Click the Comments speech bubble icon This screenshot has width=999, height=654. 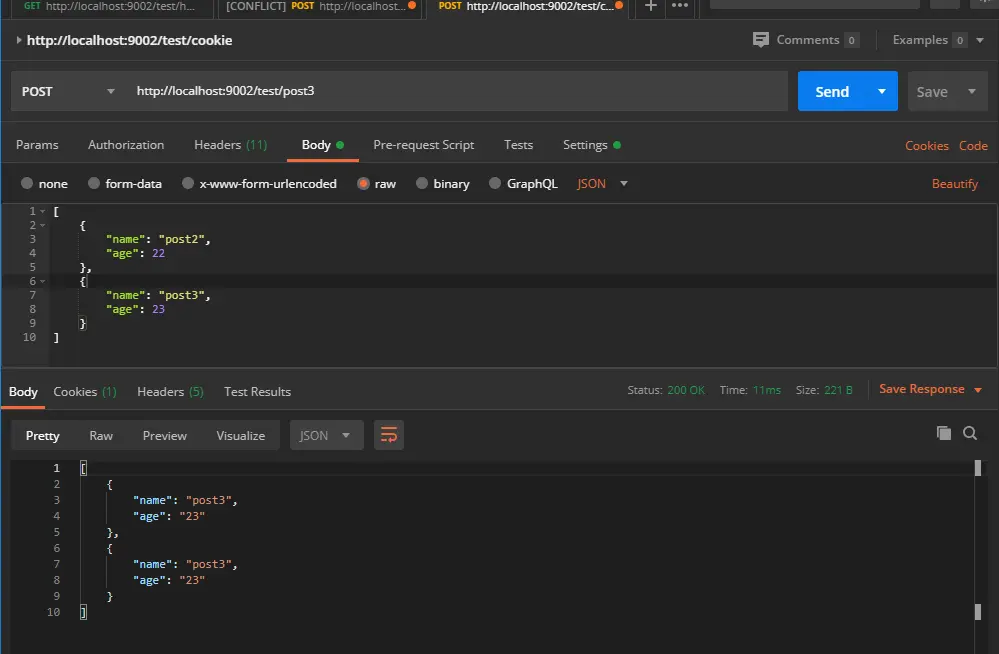(x=761, y=40)
